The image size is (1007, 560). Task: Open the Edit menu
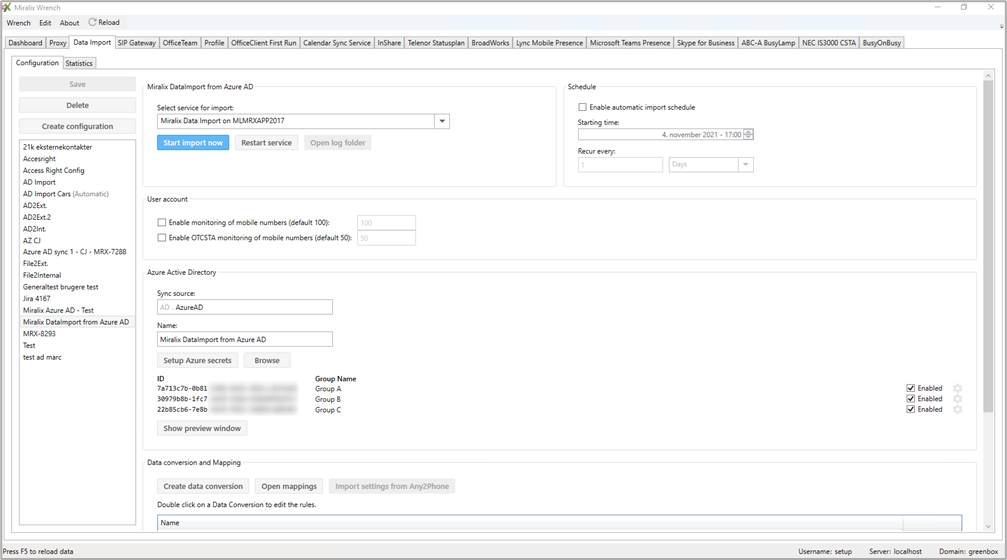click(x=45, y=22)
